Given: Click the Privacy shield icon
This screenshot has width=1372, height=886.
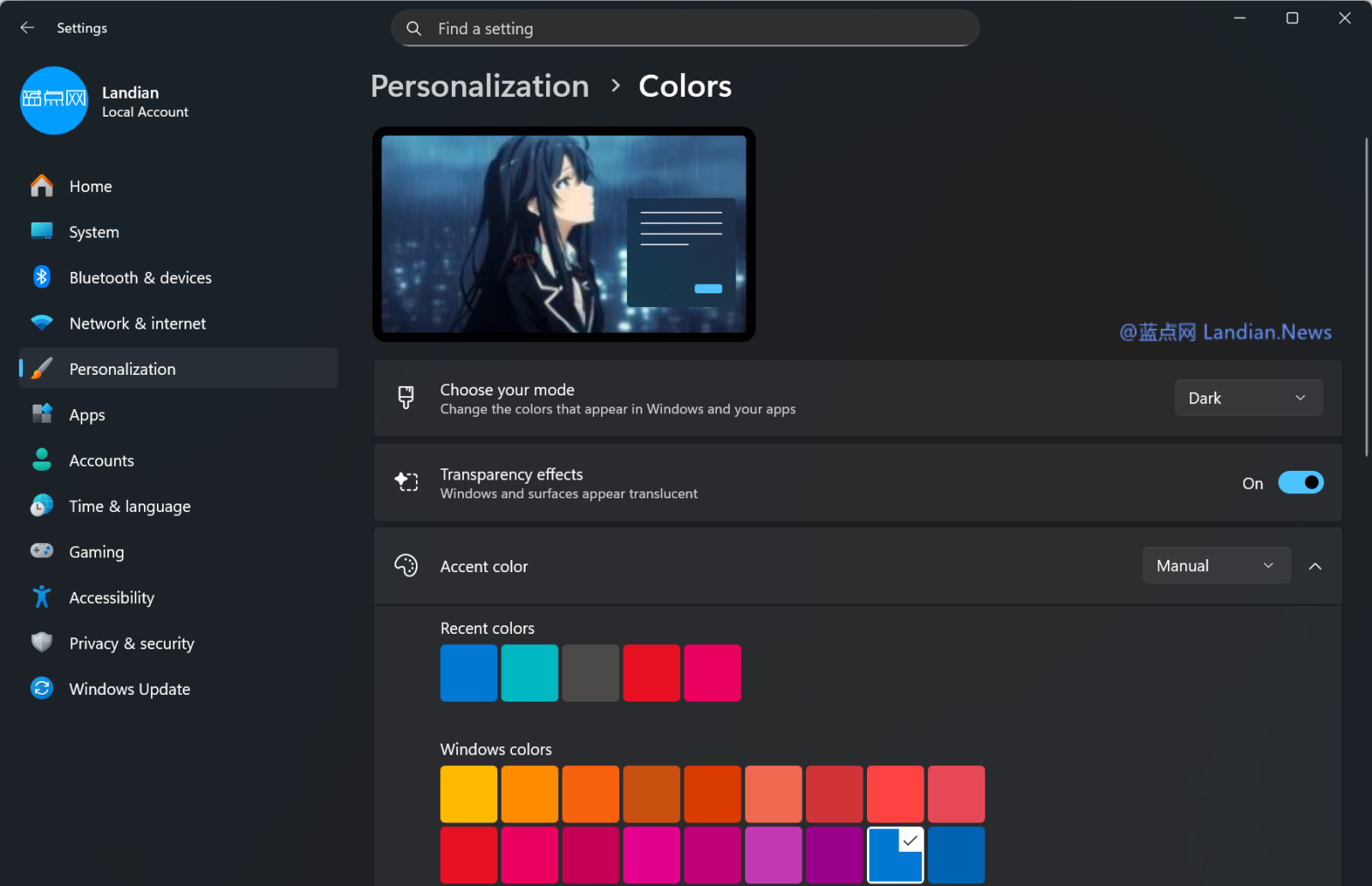Looking at the screenshot, I should [41, 642].
